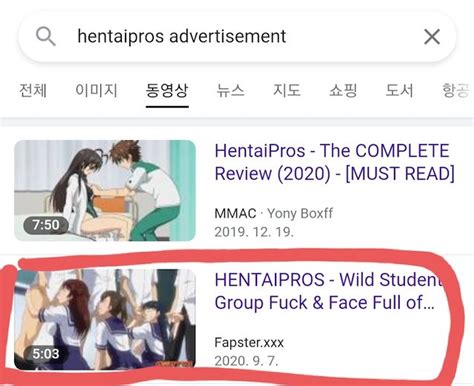The width and height of the screenshot is (474, 386).
Task: Open the 도서 tab
Action: coord(399,90)
